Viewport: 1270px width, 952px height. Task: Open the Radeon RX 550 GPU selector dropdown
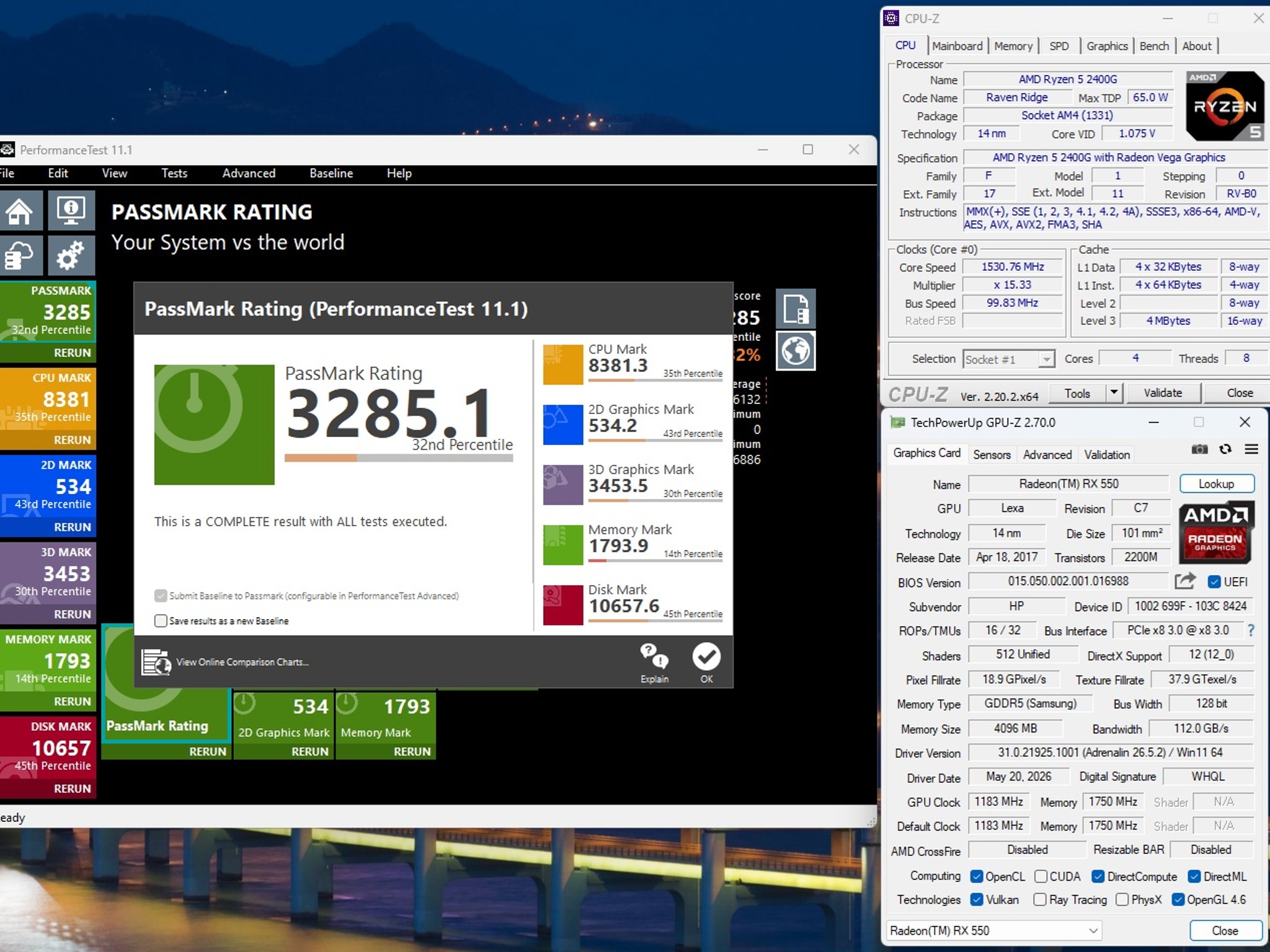(x=994, y=930)
